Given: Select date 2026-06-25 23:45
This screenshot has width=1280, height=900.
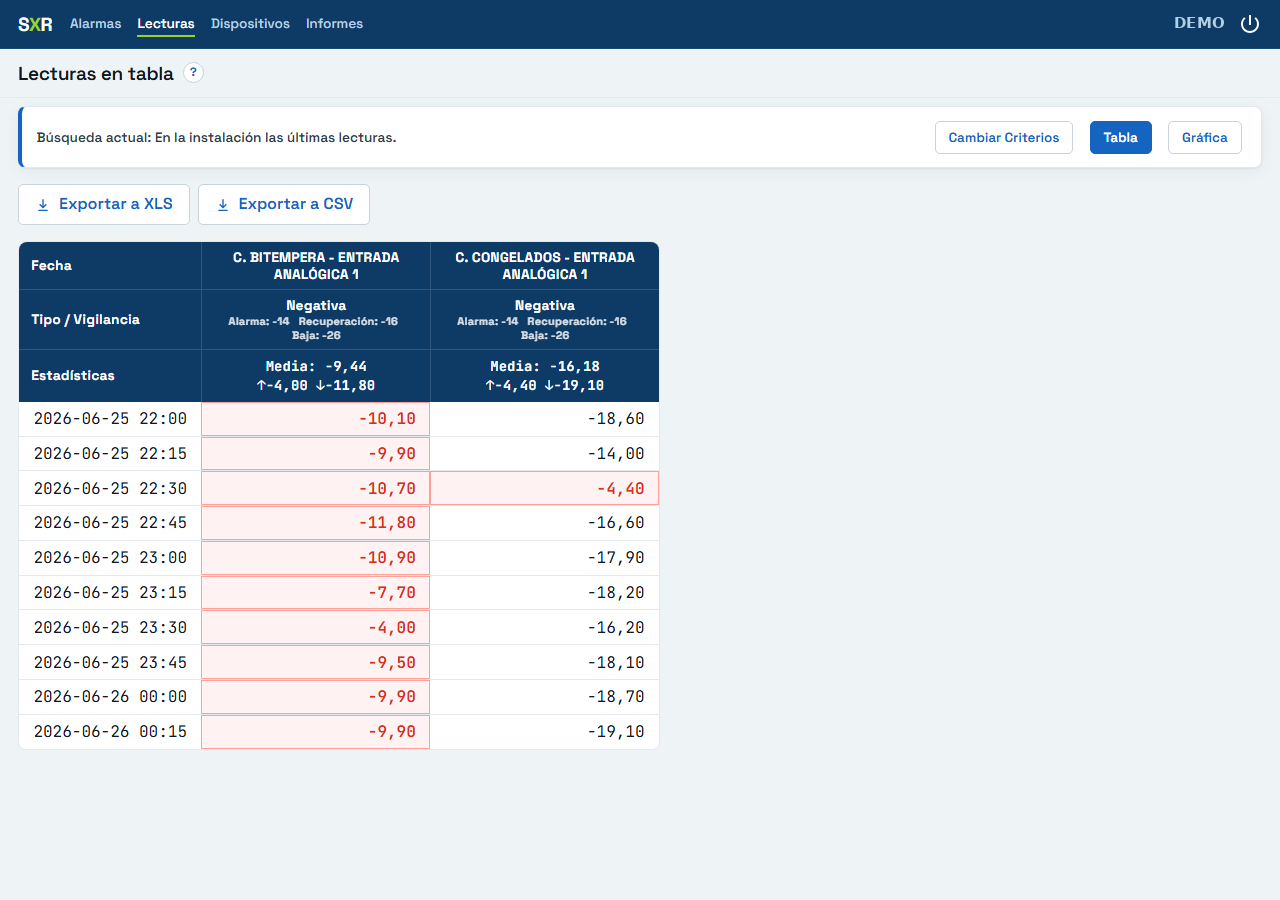Looking at the screenshot, I should pos(110,662).
